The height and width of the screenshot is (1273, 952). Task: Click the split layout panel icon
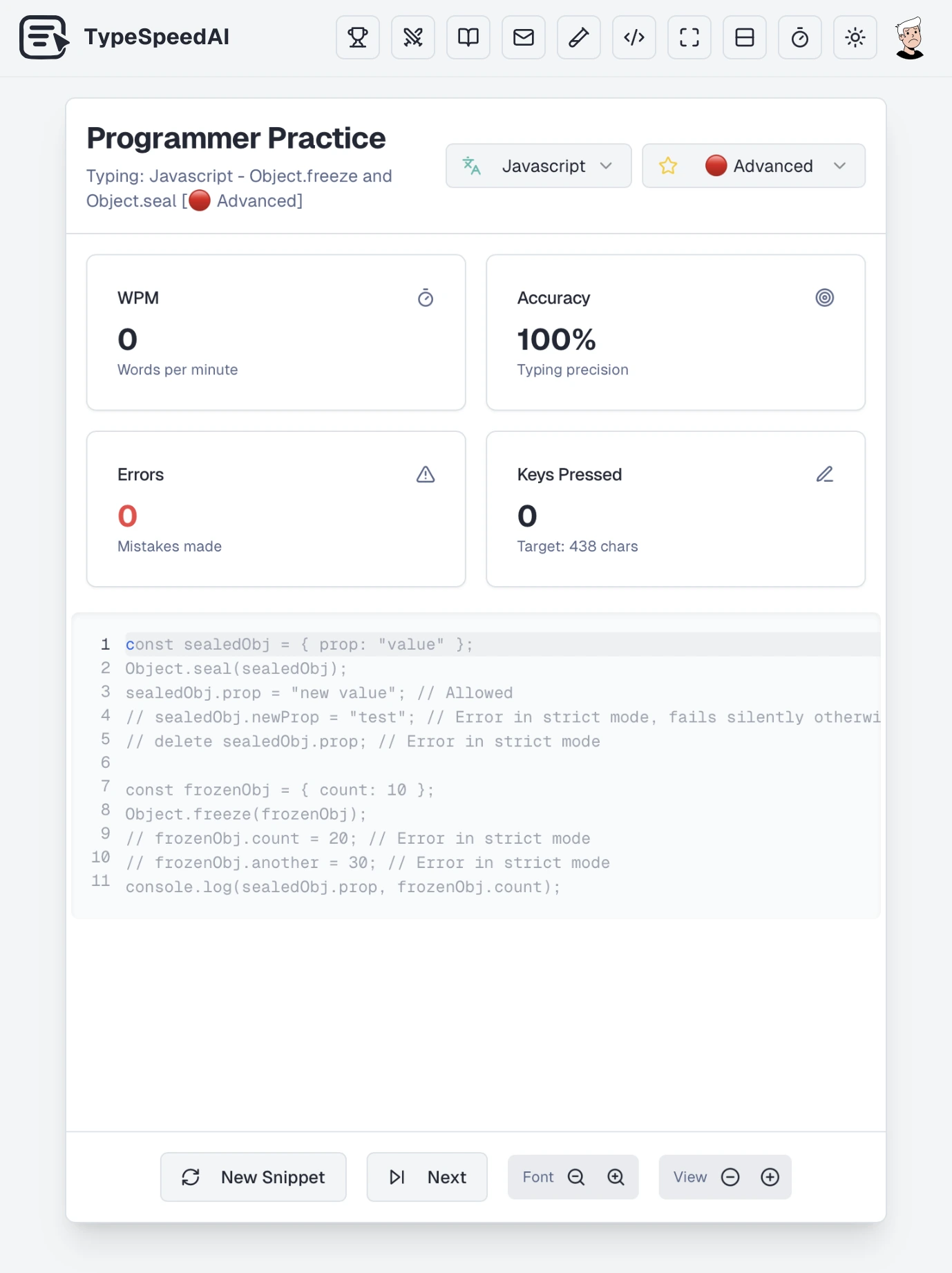tap(744, 37)
